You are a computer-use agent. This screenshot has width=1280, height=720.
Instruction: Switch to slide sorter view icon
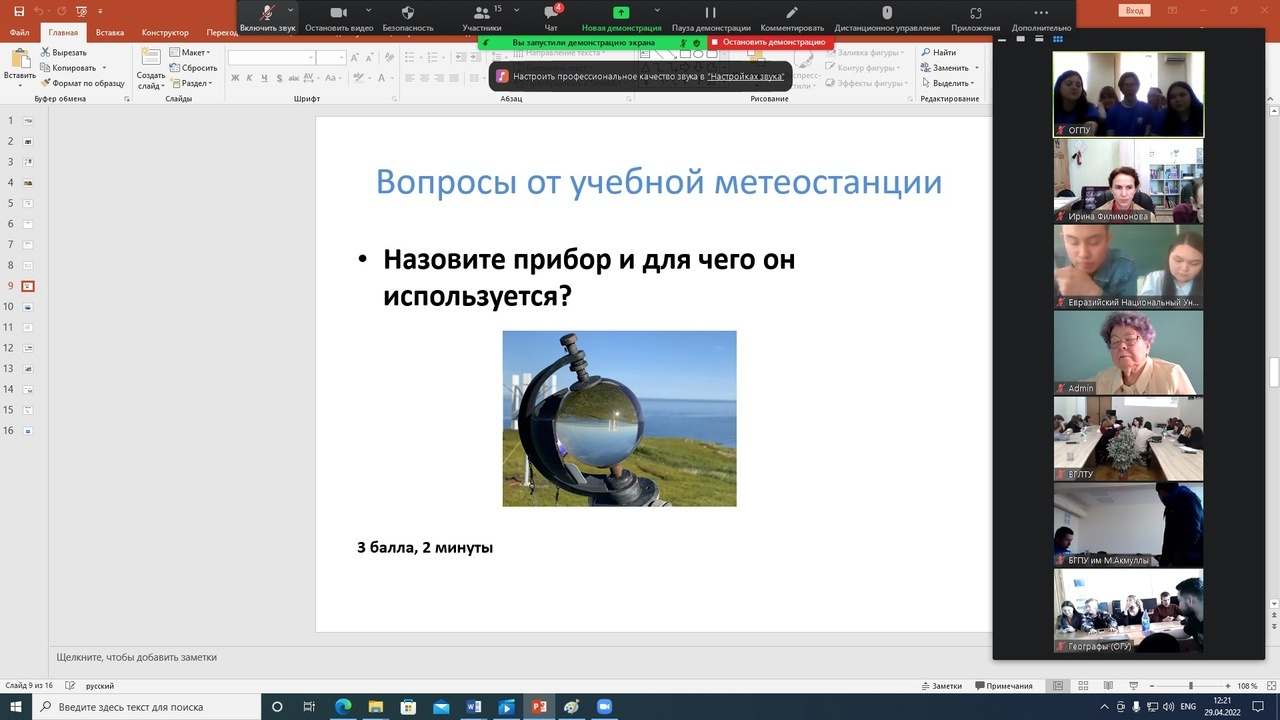tap(1081, 686)
